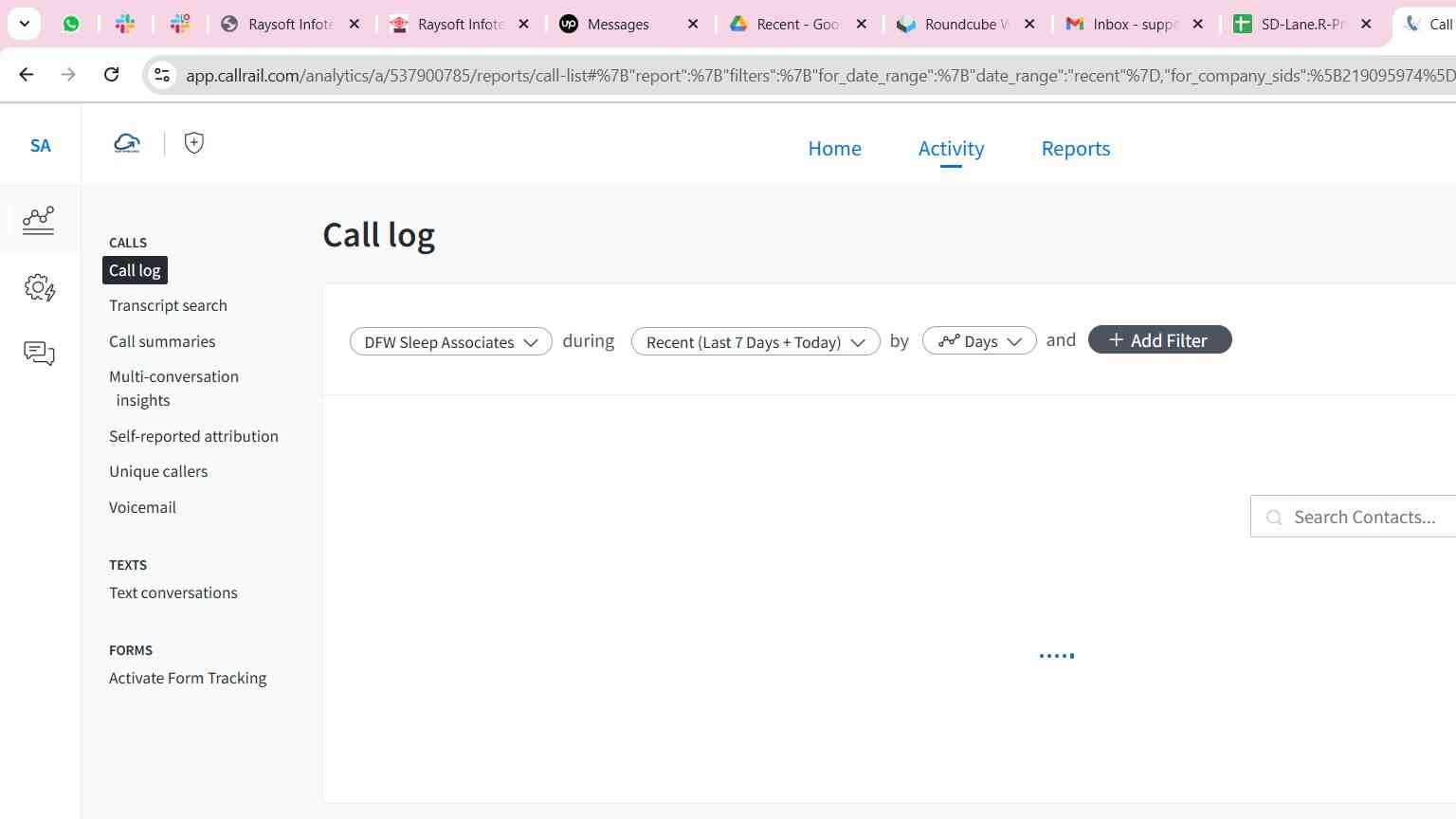This screenshot has height=819, width=1456.
Task: Open the shield plus icon in header
Action: pos(194,143)
